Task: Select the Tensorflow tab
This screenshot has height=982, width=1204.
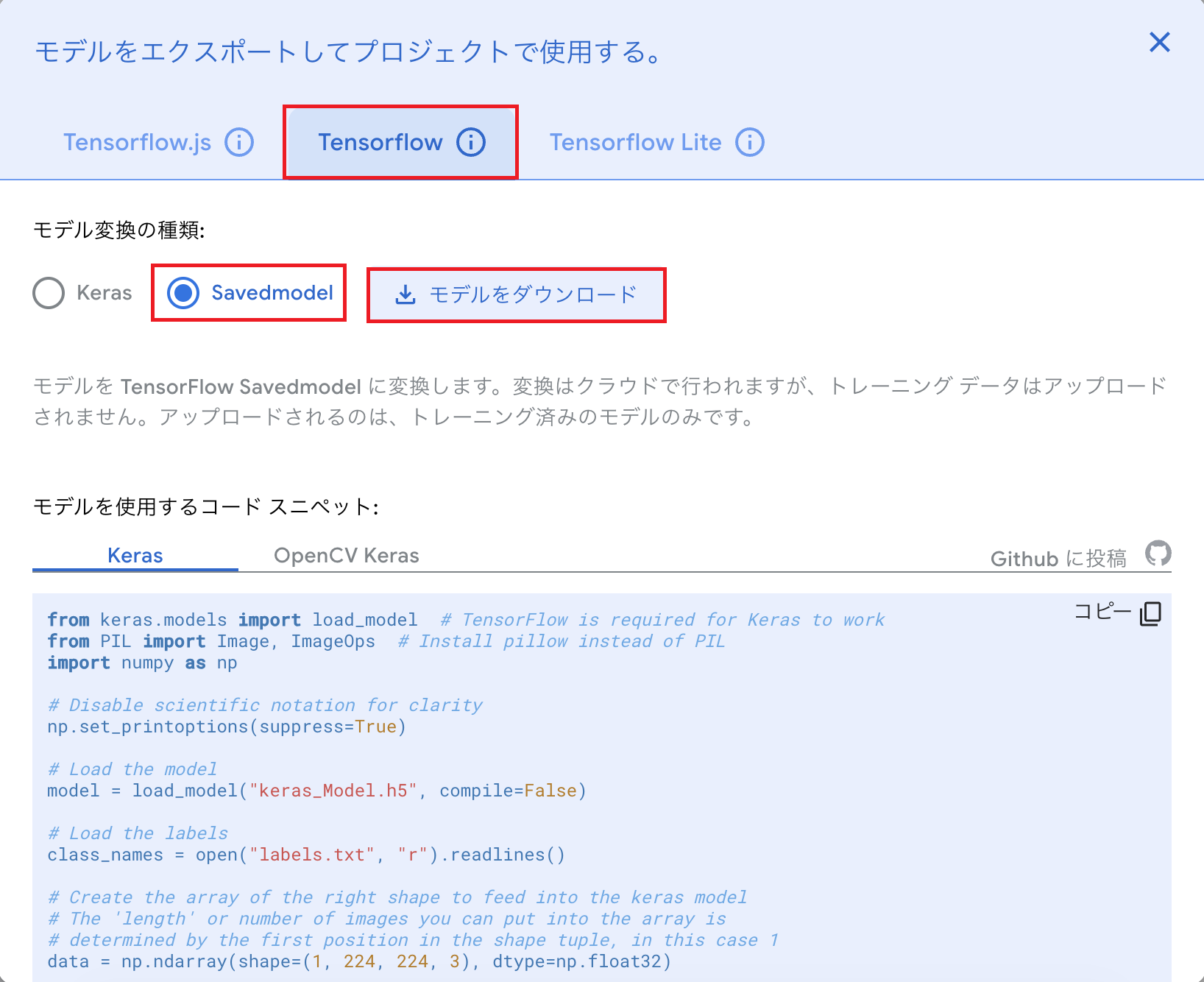Action: pyautogui.click(x=380, y=142)
